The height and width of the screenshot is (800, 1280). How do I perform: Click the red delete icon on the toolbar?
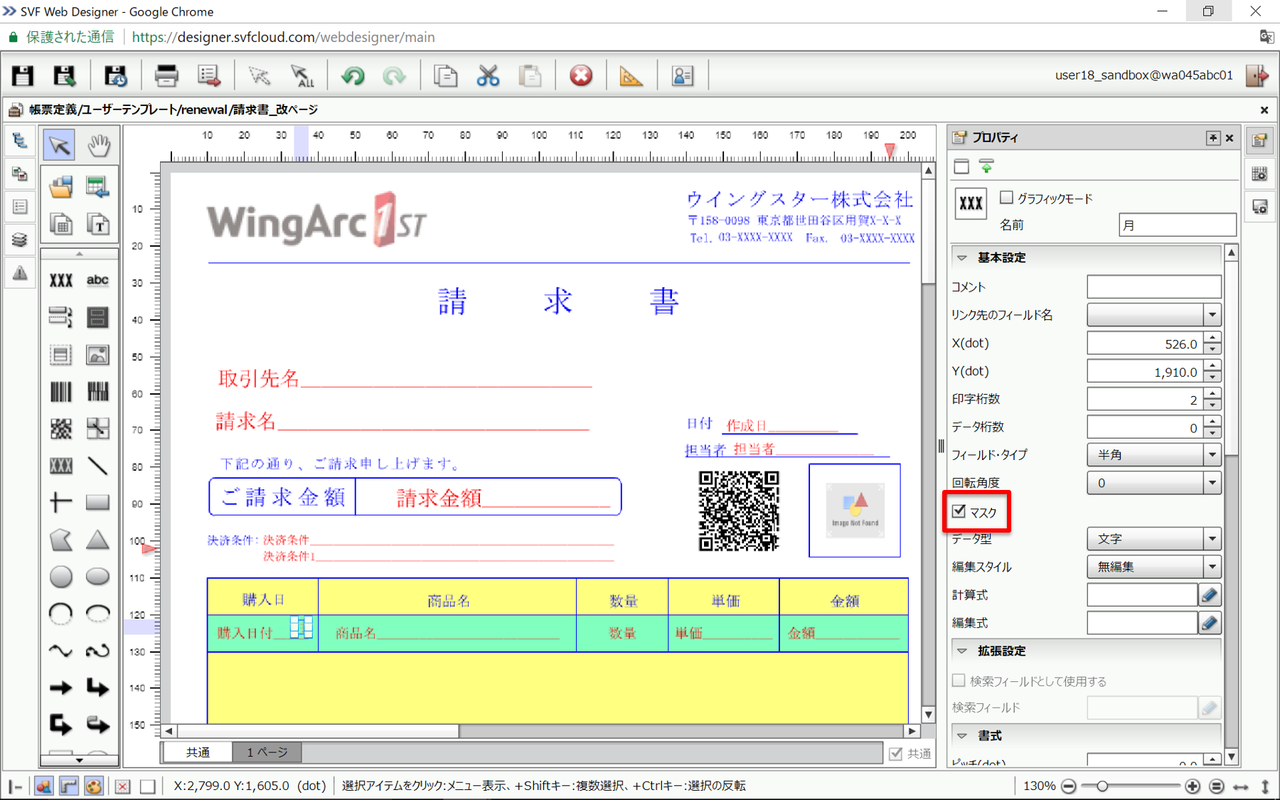[581, 75]
